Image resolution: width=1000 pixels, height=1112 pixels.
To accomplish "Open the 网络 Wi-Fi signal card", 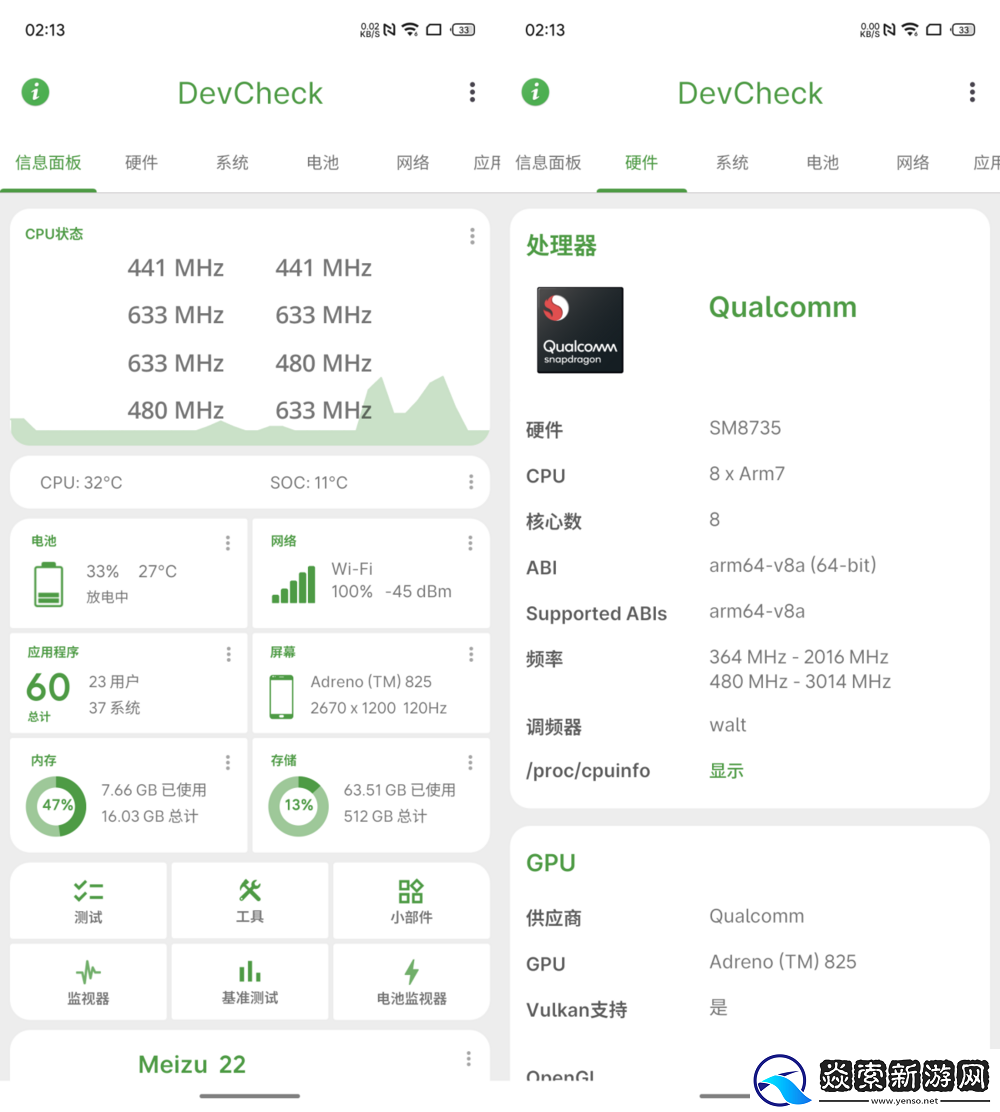I will tap(370, 574).
